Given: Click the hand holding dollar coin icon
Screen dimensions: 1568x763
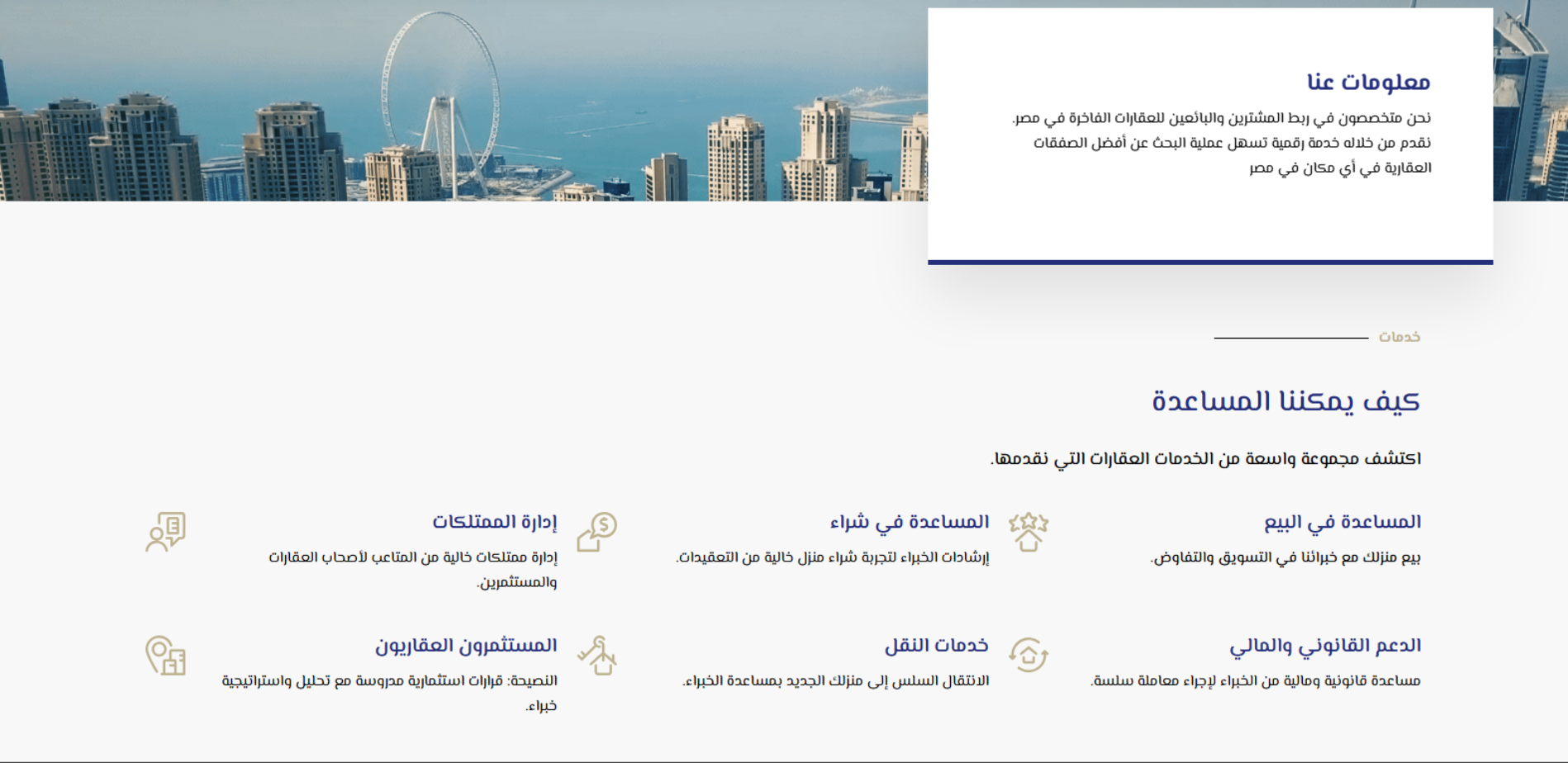Looking at the screenshot, I should click(x=596, y=532).
